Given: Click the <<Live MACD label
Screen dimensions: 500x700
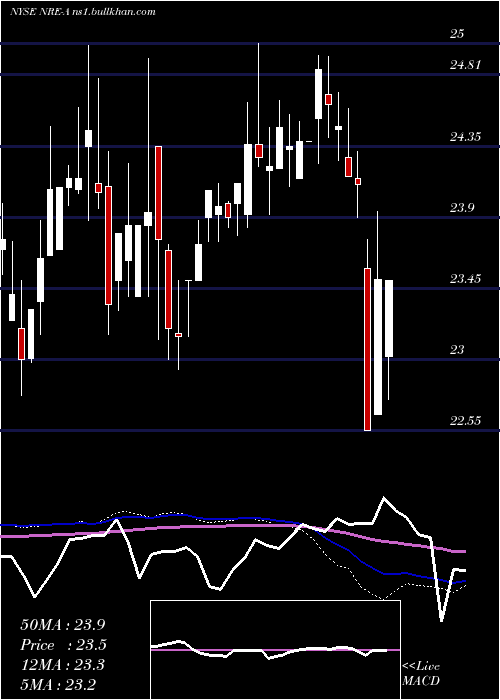Looking at the screenshot, I should (x=421, y=674).
